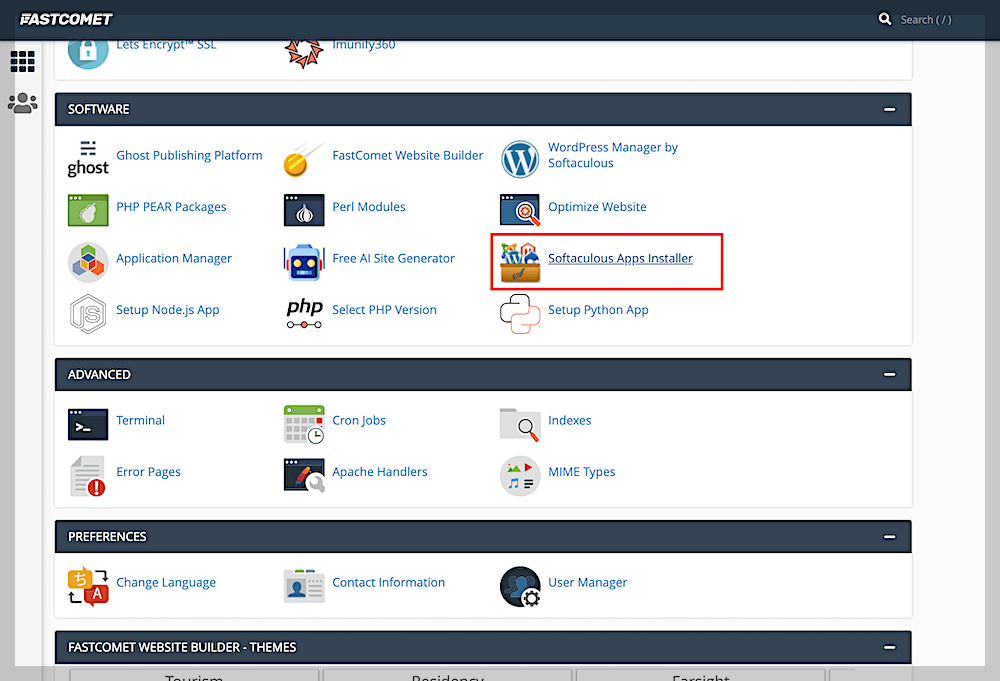Click the Python logo icon
The width and height of the screenshot is (1000, 681).
click(x=520, y=314)
